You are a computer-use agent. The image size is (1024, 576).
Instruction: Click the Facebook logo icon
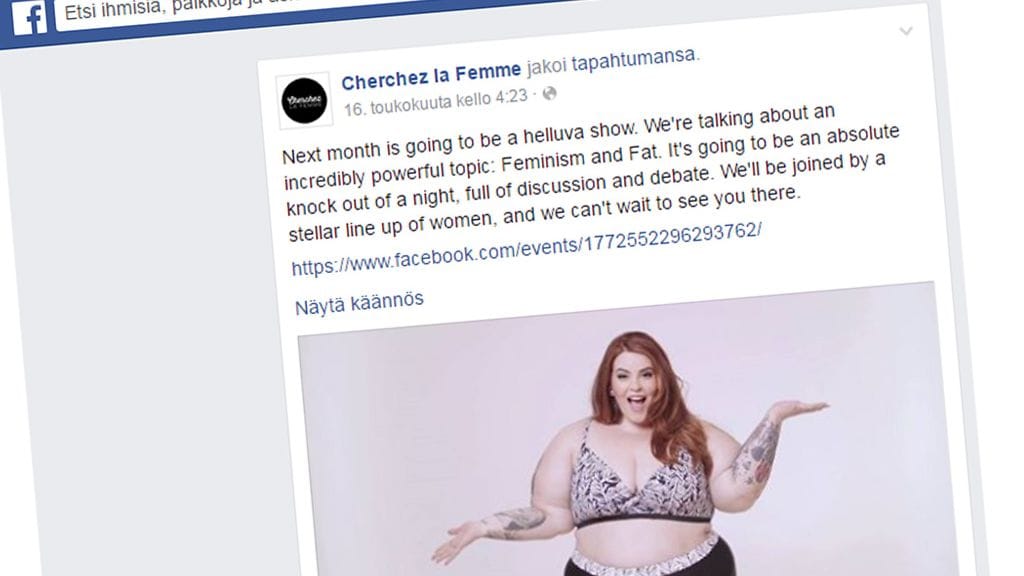[29, 18]
